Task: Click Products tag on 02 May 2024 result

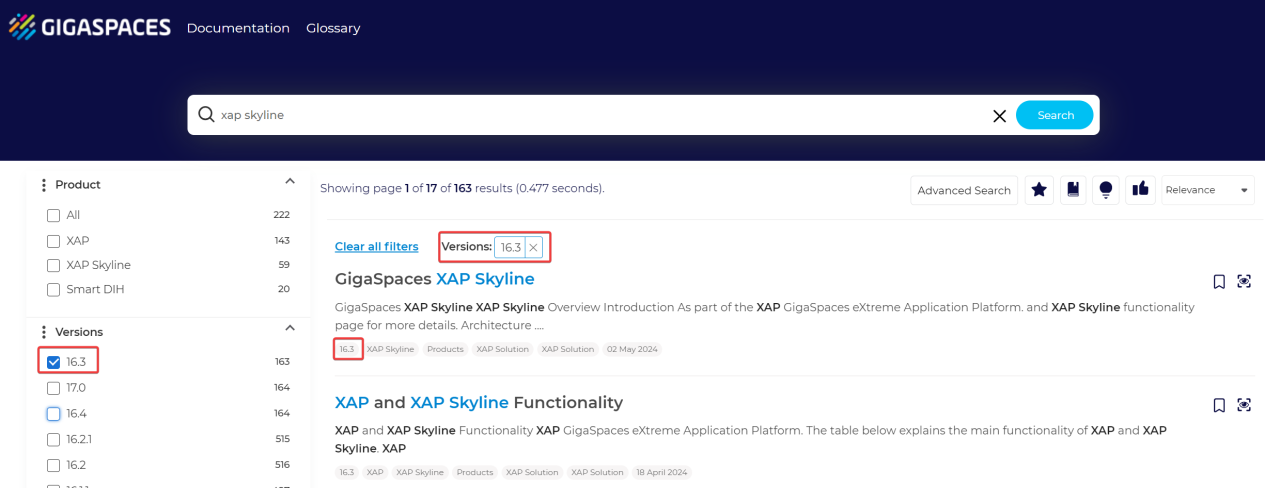Action: point(445,349)
